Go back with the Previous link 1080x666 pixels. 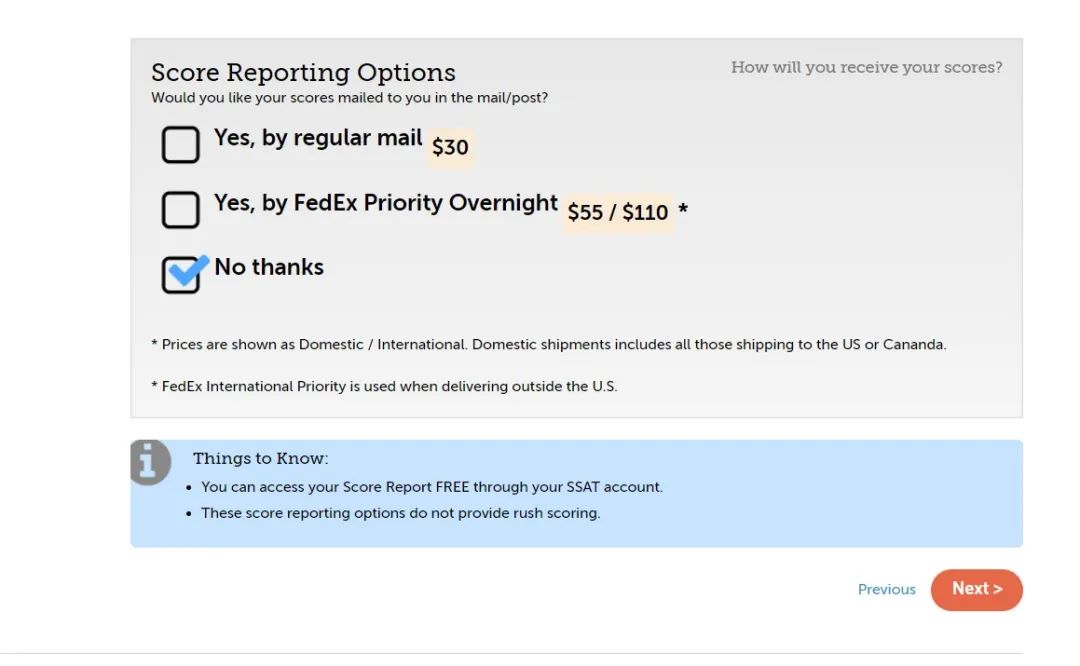point(886,590)
